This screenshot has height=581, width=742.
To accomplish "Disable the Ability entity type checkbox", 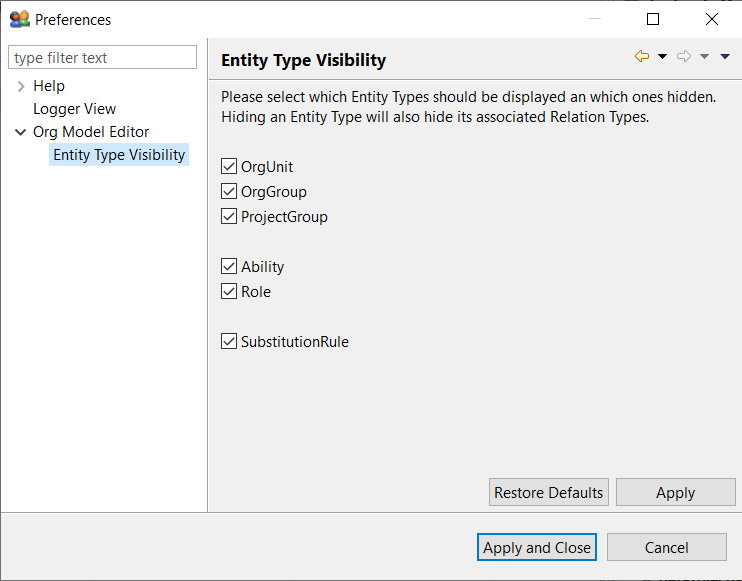I will (x=229, y=267).
